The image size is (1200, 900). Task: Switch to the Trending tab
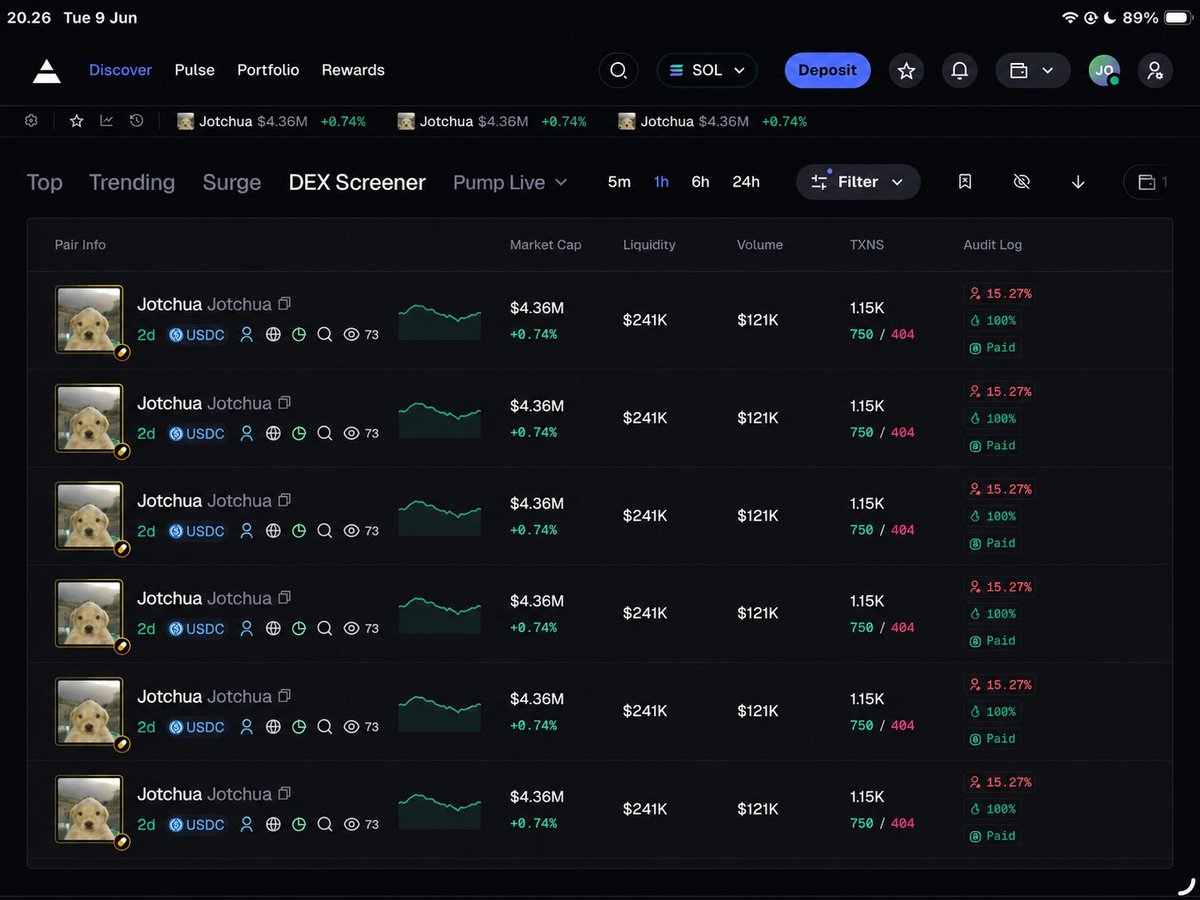click(x=132, y=182)
